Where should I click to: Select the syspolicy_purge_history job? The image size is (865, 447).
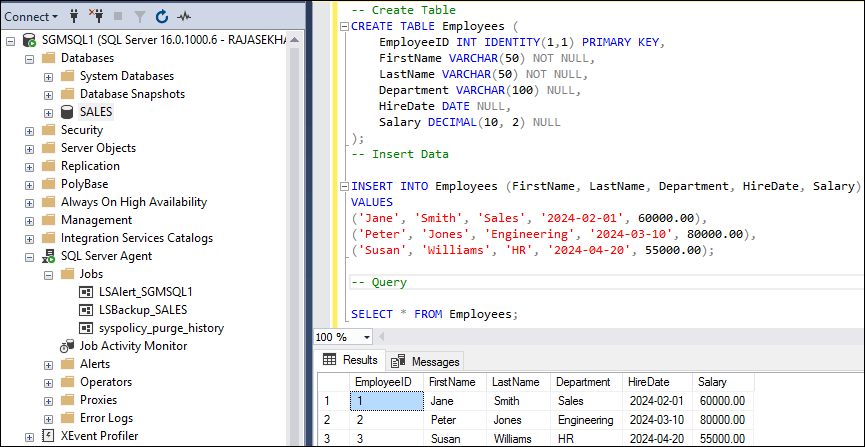160,328
